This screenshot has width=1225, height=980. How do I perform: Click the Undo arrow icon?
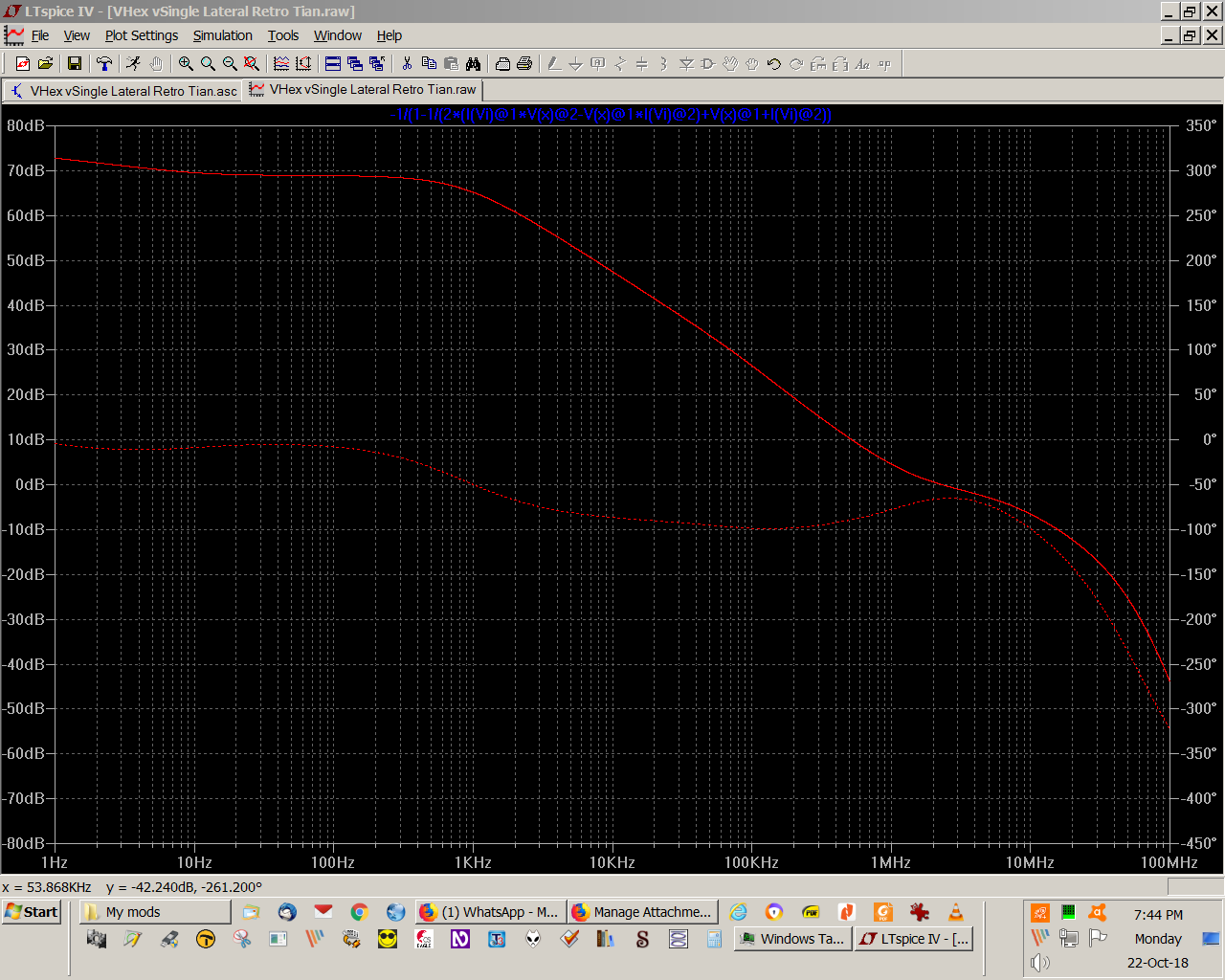click(x=774, y=64)
